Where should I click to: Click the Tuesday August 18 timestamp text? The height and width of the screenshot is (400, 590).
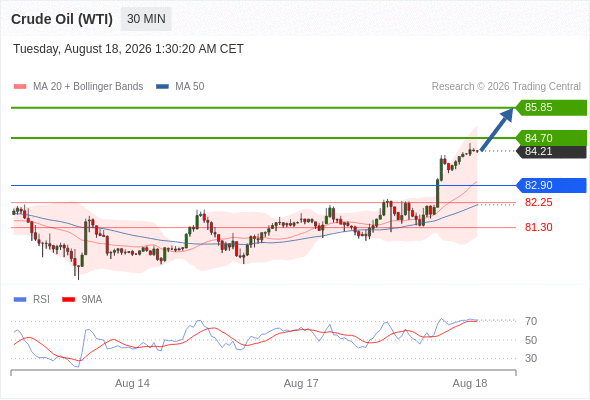[x=128, y=49]
